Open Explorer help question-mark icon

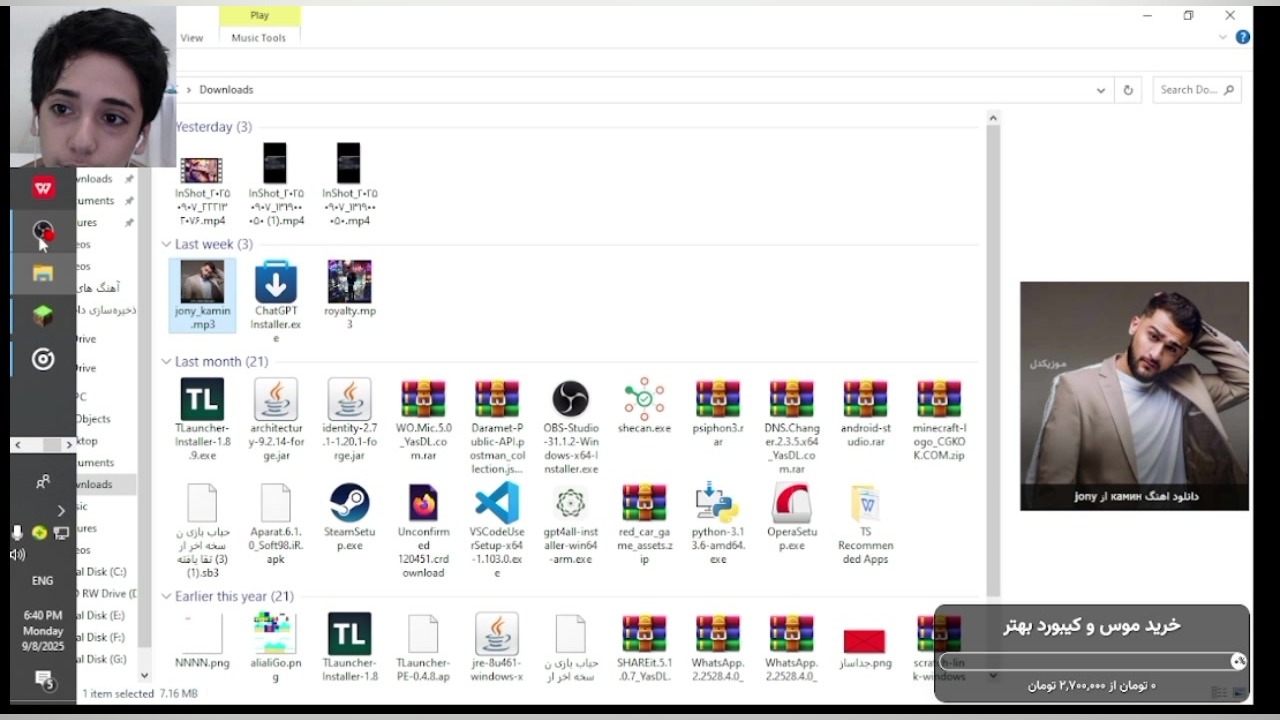point(1243,37)
